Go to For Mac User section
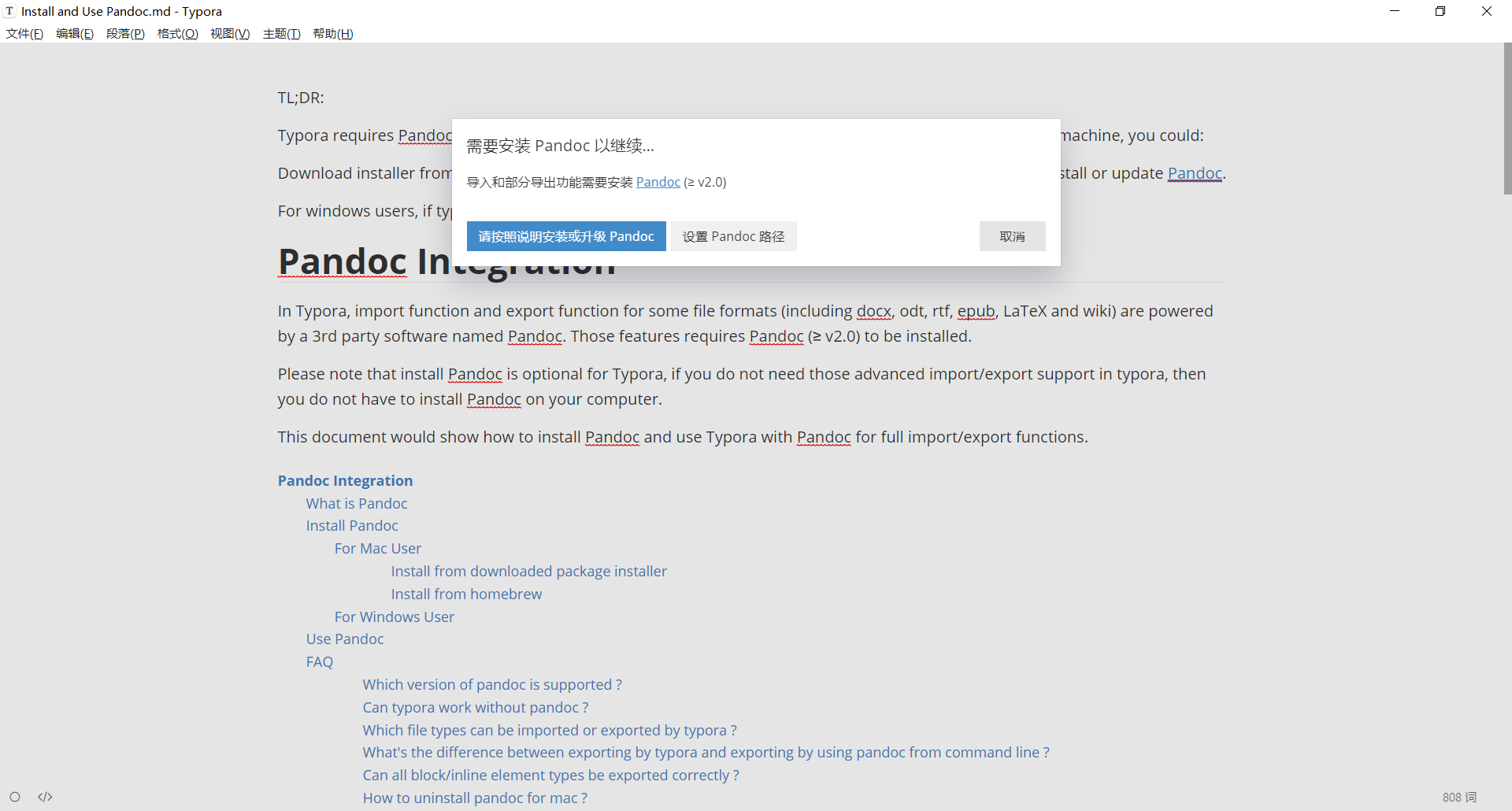Screen dimensions: 1512x811 coord(378,548)
